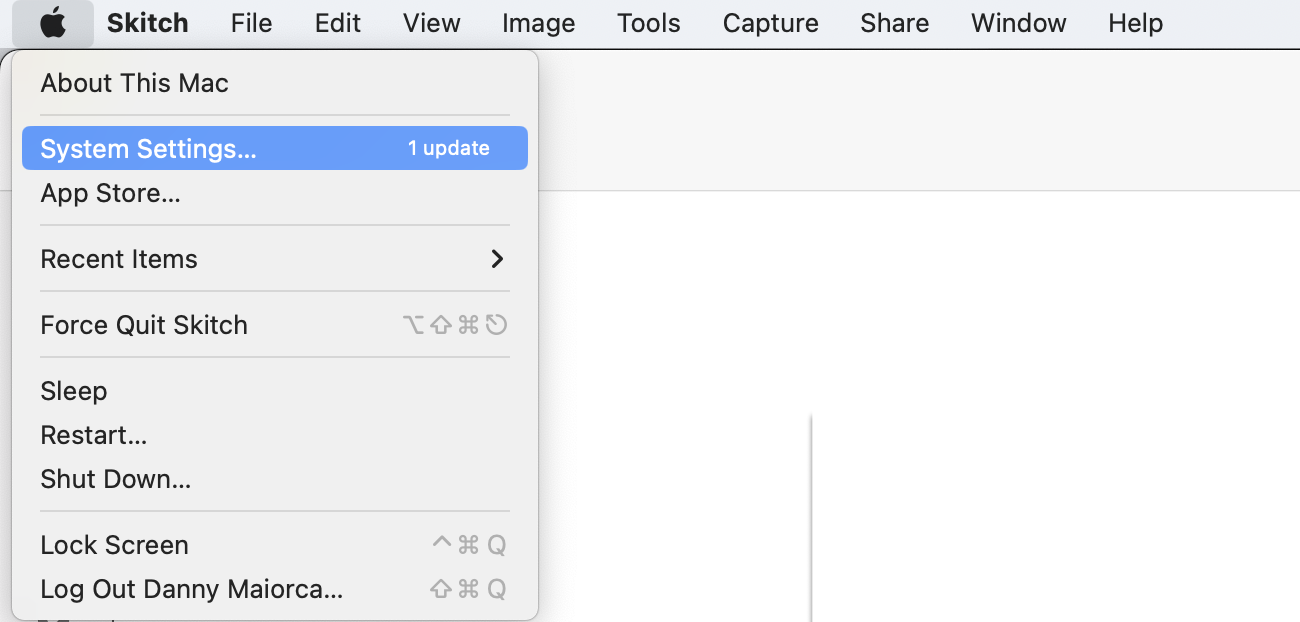The height and width of the screenshot is (622, 1300).
Task: Open the Edit menu
Action: tap(338, 23)
